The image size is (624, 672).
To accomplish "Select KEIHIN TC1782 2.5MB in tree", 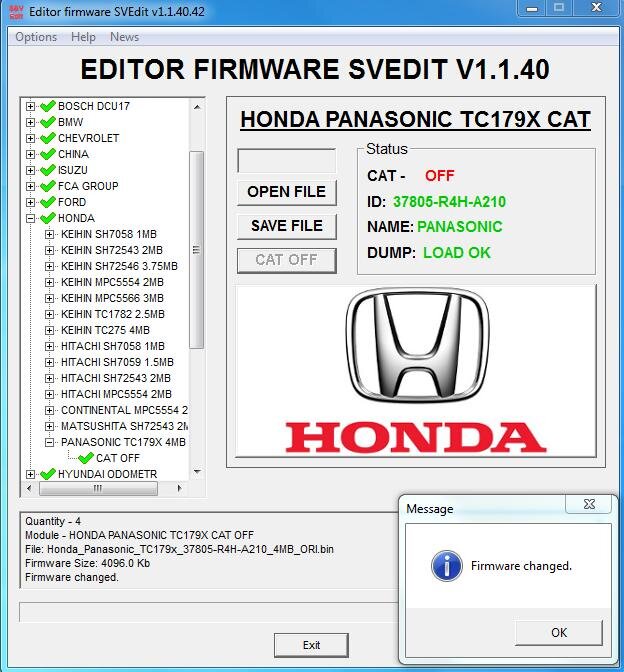I will coord(113,314).
